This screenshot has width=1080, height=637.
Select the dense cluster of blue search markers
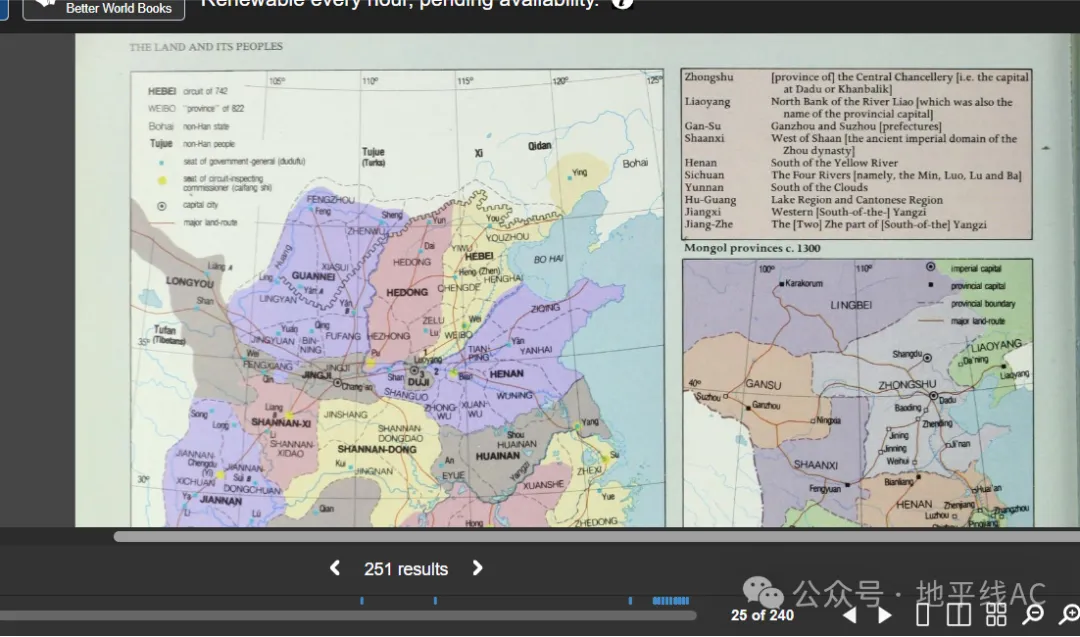pyautogui.click(x=670, y=601)
